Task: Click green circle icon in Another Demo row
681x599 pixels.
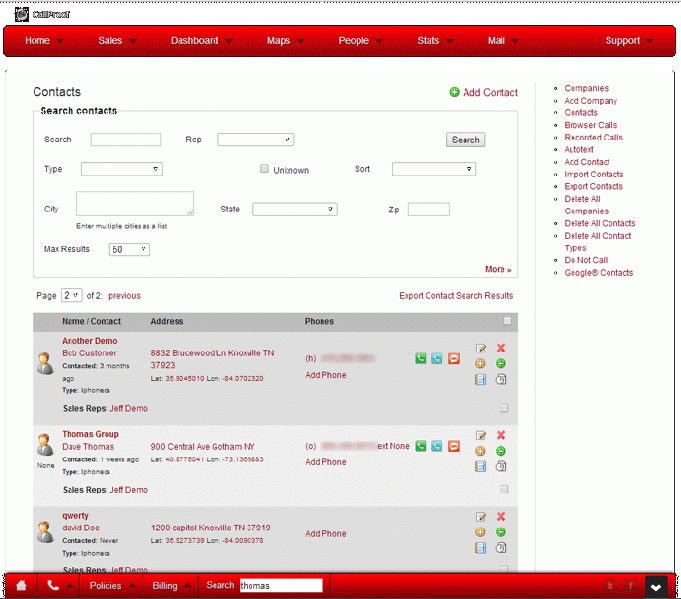Action: click(x=501, y=364)
